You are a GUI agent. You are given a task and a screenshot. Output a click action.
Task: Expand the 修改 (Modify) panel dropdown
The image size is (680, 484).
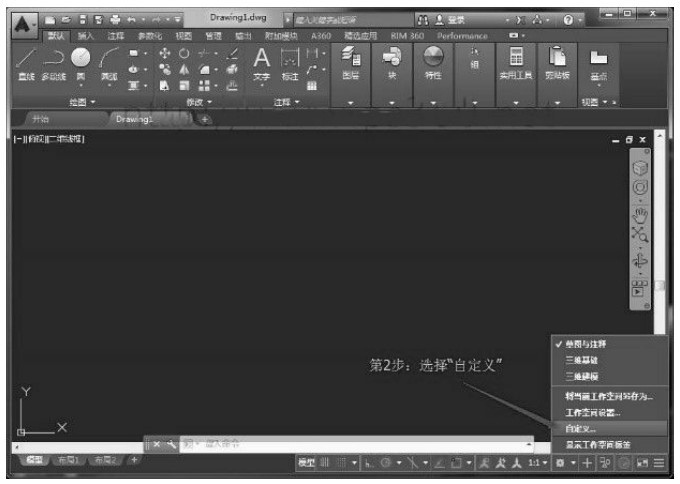click(198, 102)
